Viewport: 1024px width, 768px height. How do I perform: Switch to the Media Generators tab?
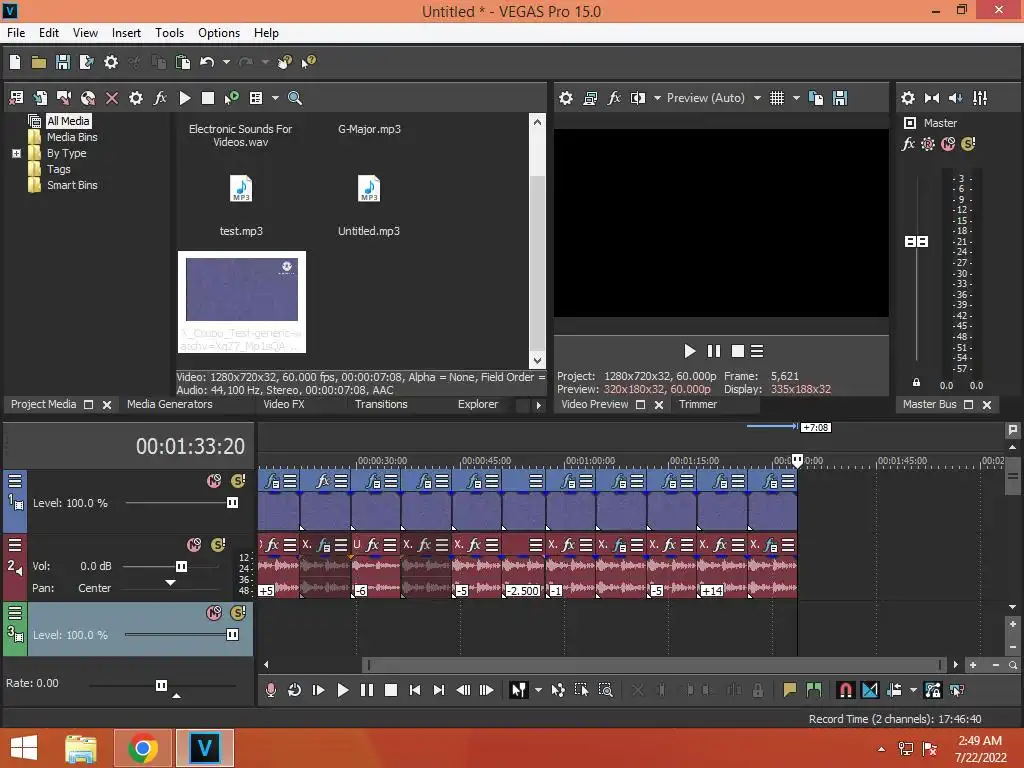tap(170, 404)
